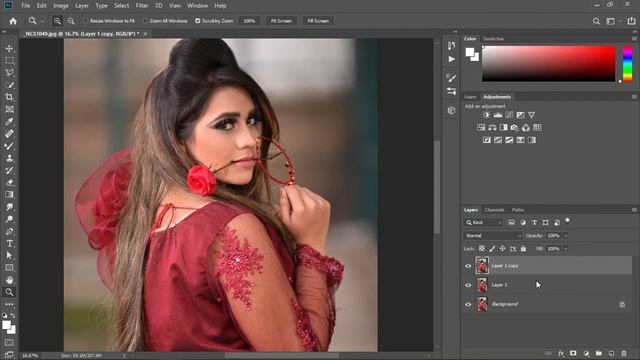Switch to the Swatches tab
This screenshot has width=640, height=360.
point(493,39)
